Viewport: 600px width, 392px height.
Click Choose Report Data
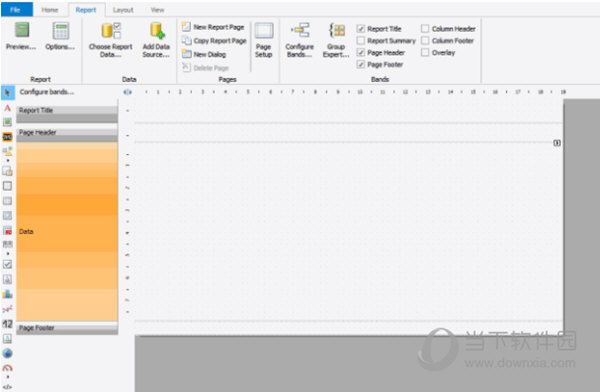tap(111, 40)
